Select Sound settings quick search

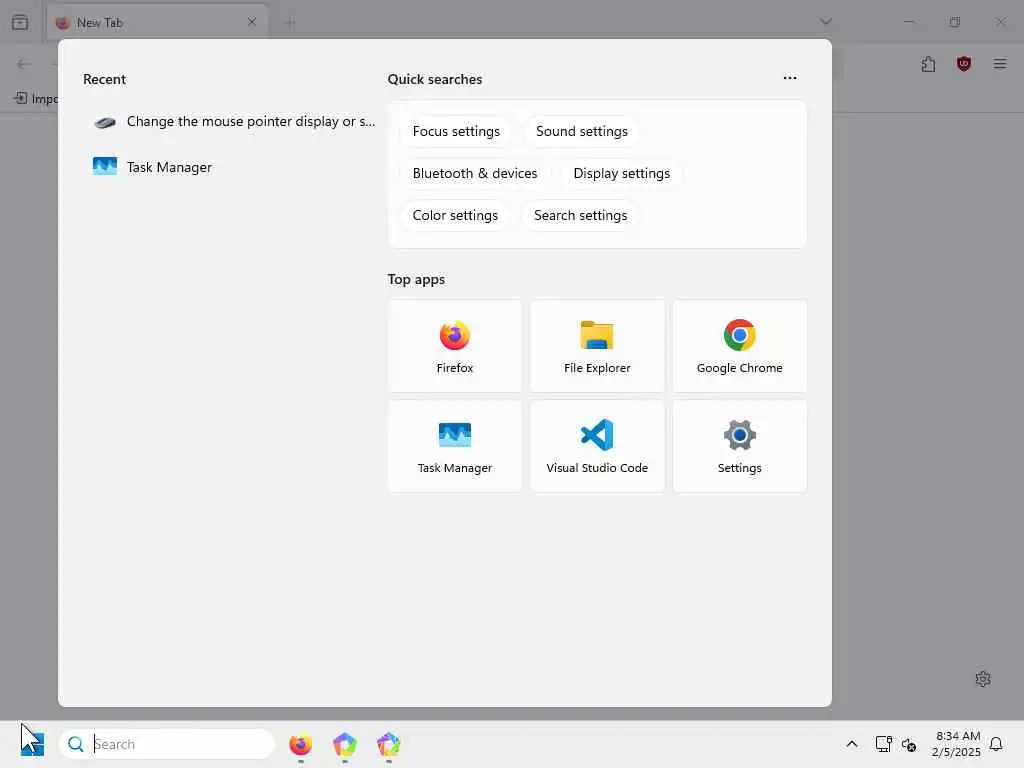click(581, 131)
